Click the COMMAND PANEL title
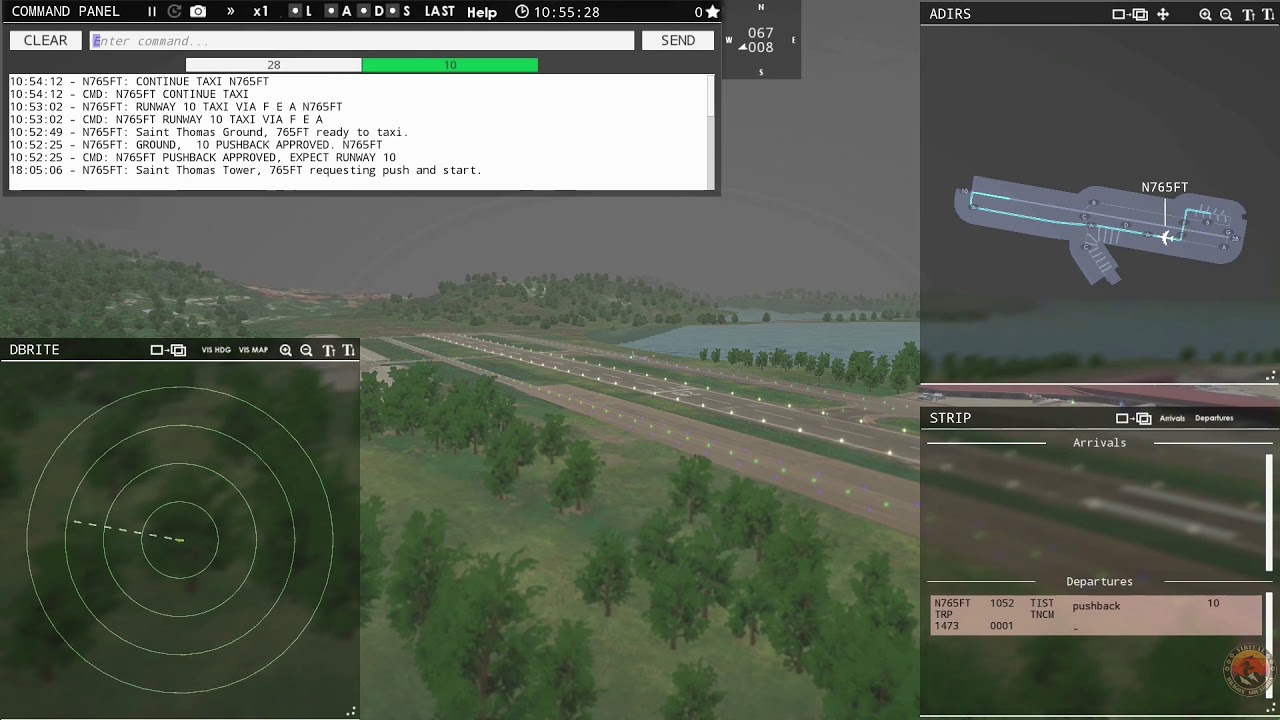1280x720 pixels. 65,12
